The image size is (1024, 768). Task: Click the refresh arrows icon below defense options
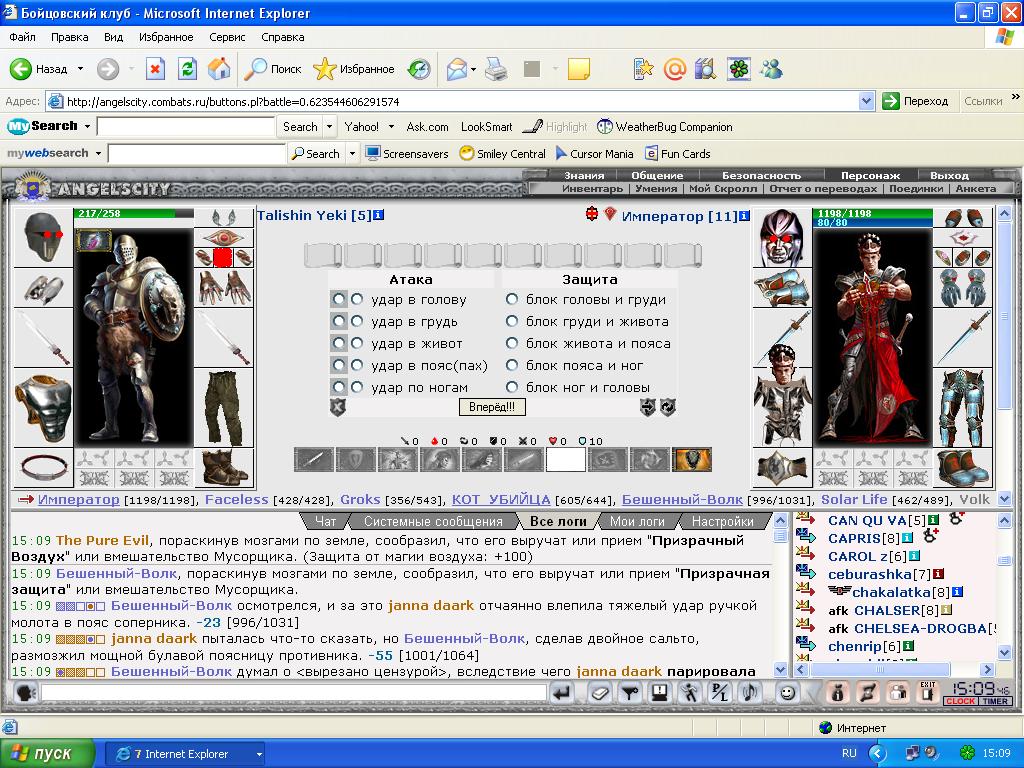[667, 407]
